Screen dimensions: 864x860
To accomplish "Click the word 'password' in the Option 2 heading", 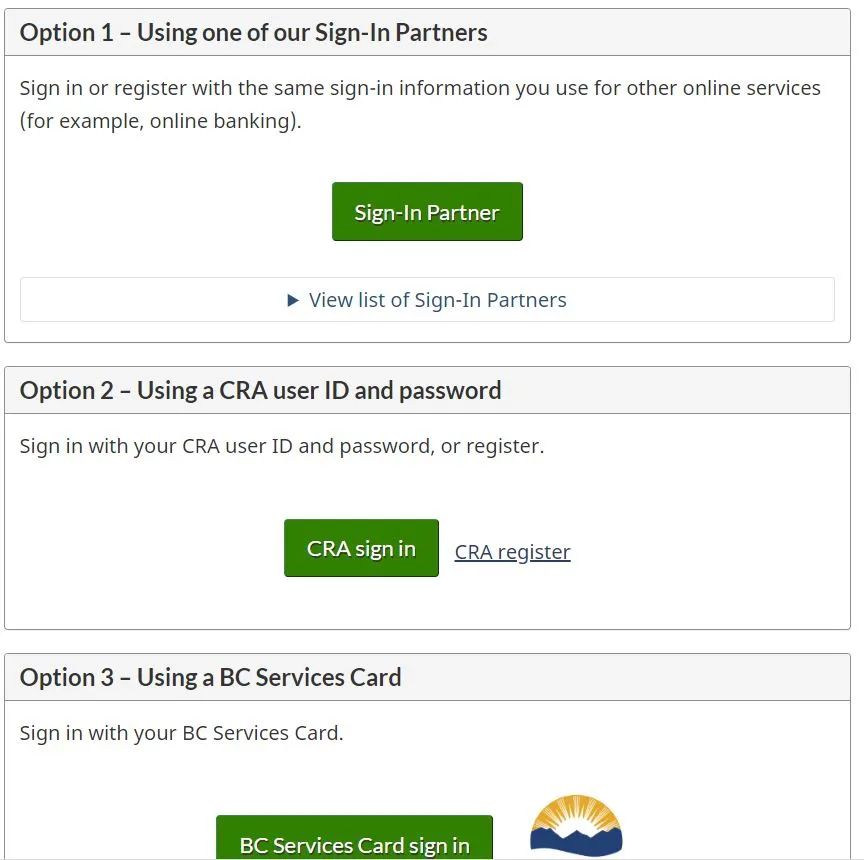I will click(450, 392).
